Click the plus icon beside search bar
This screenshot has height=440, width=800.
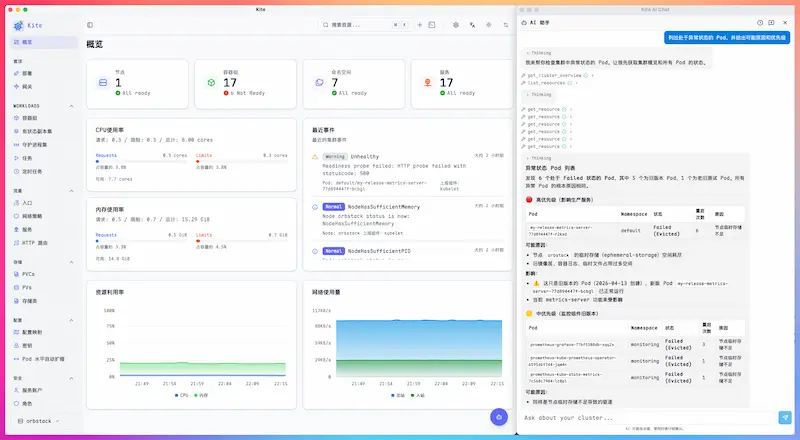(419, 25)
